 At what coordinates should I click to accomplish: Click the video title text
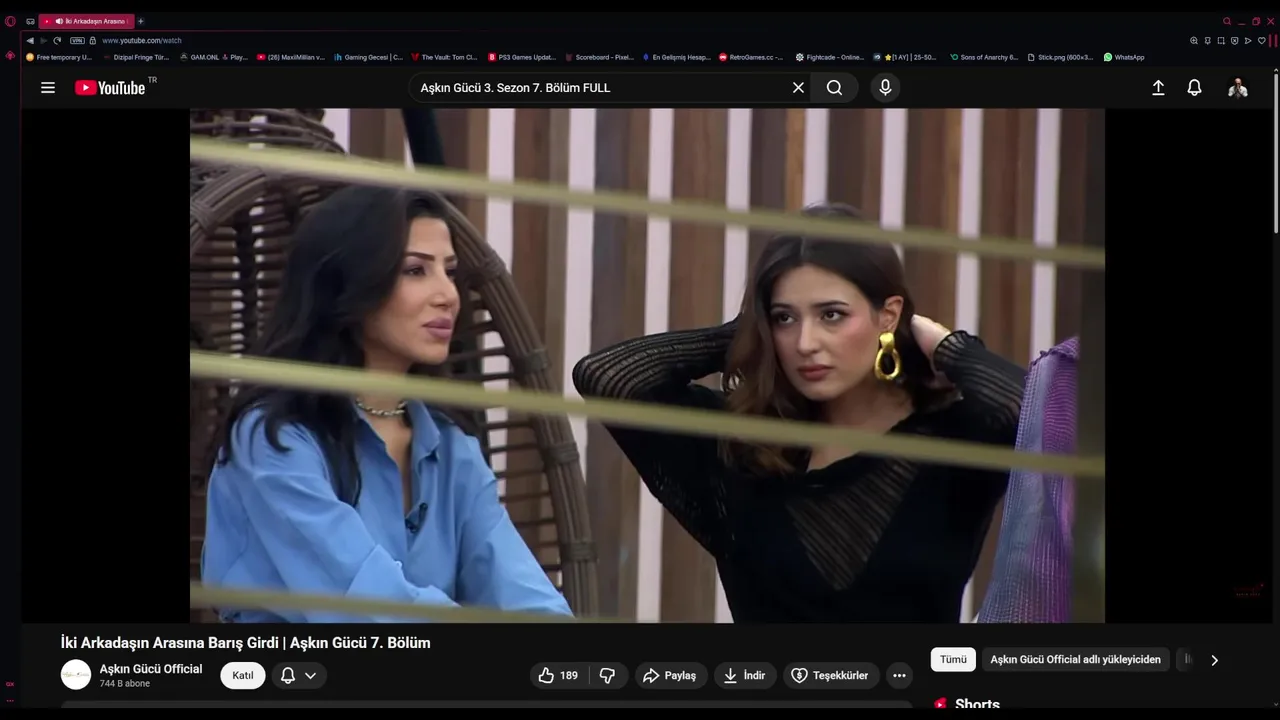click(x=246, y=643)
